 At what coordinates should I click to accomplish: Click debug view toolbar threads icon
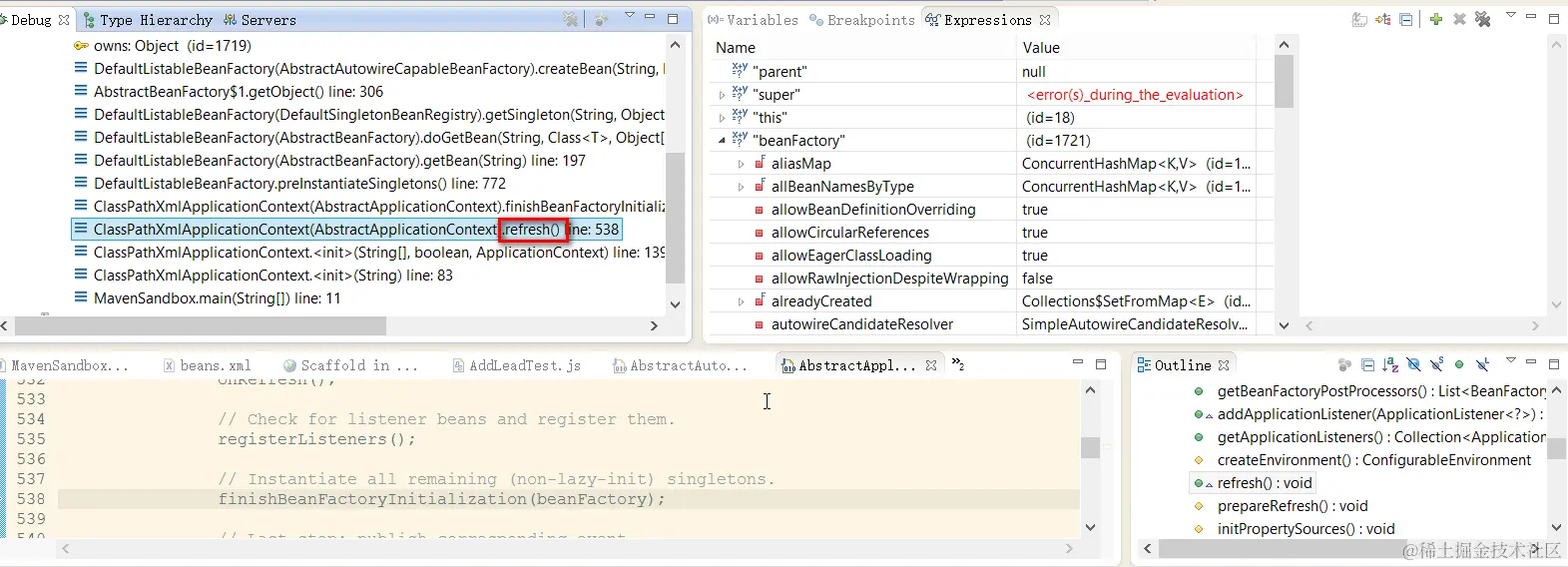602,19
